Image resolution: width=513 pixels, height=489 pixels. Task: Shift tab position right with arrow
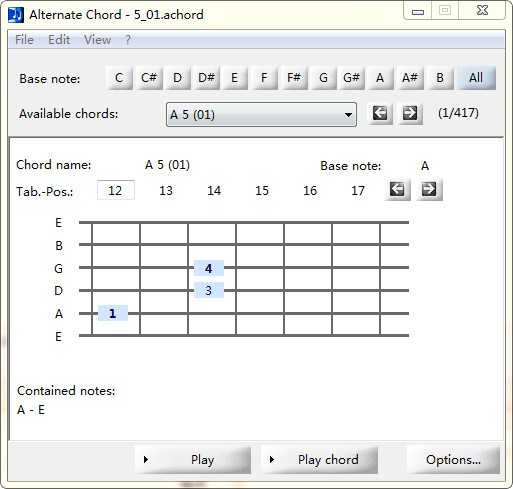(429, 190)
